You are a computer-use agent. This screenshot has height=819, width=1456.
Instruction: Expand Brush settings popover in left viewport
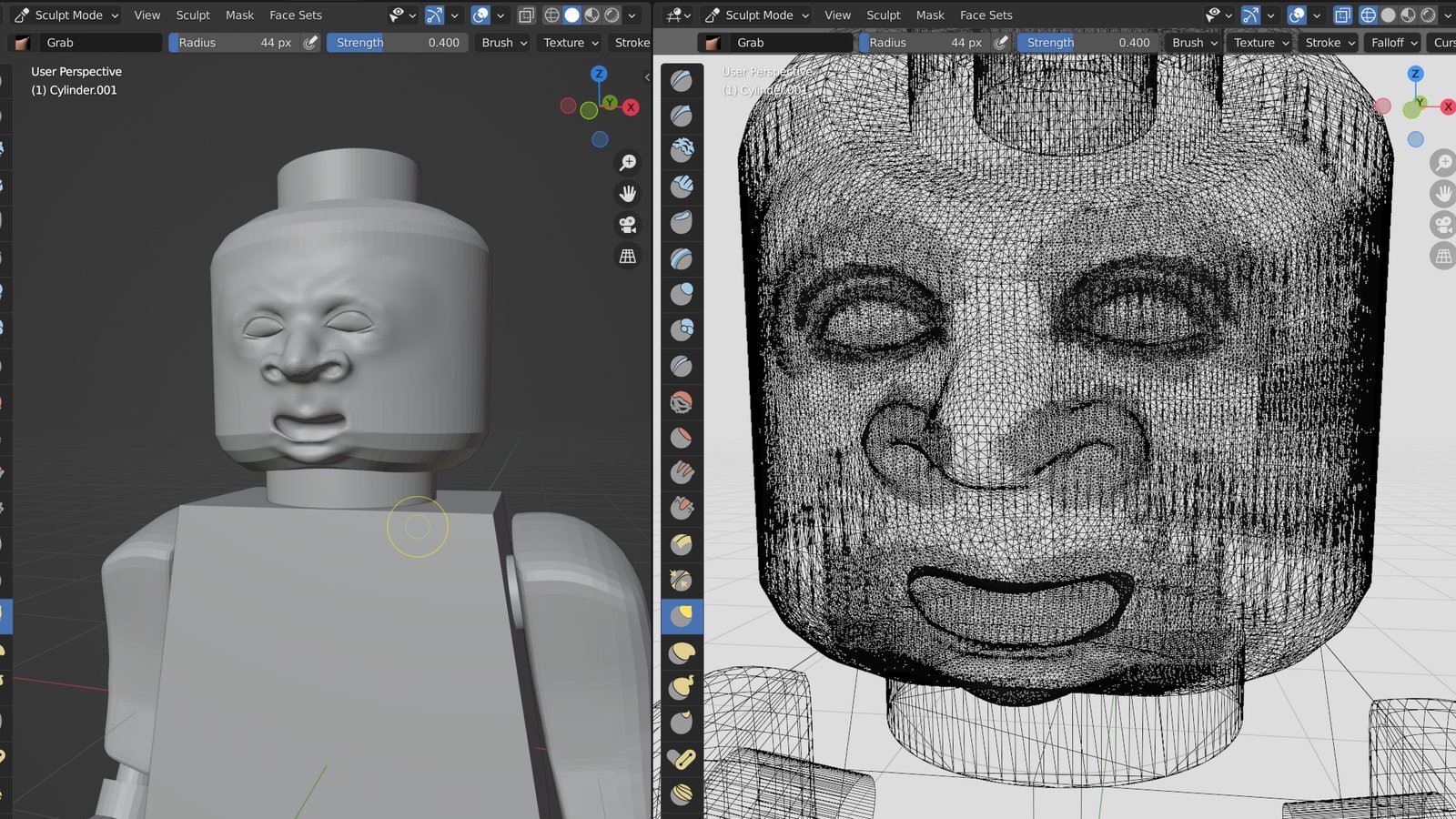(x=504, y=43)
